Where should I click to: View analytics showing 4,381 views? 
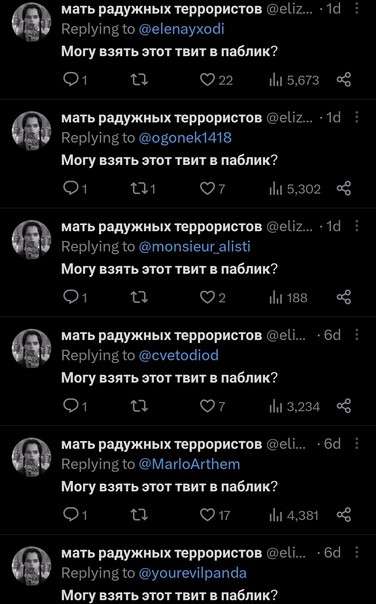[294, 515]
